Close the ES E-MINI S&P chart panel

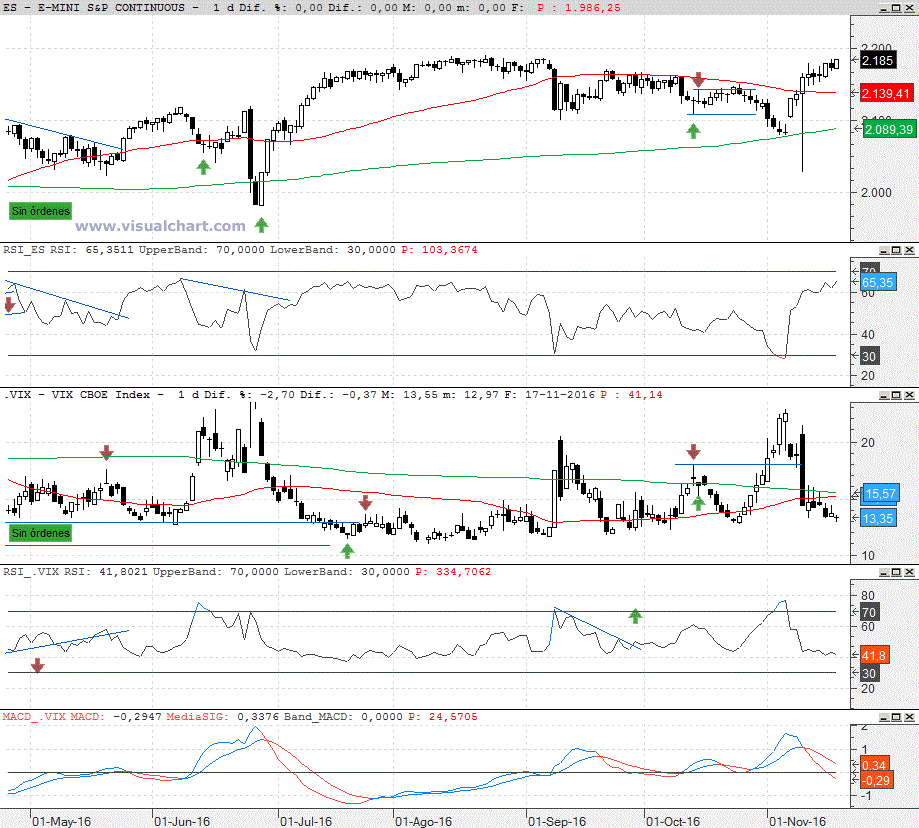coord(909,8)
